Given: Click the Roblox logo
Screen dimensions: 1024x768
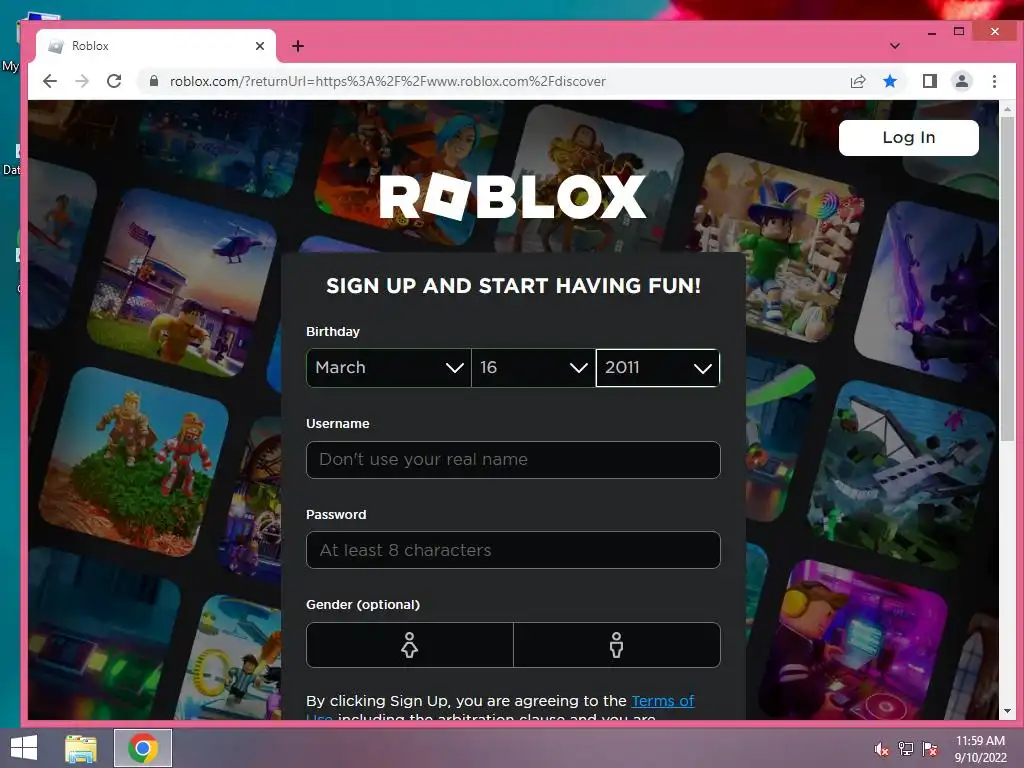Looking at the screenshot, I should pyautogui.click(x=513, y=197).
